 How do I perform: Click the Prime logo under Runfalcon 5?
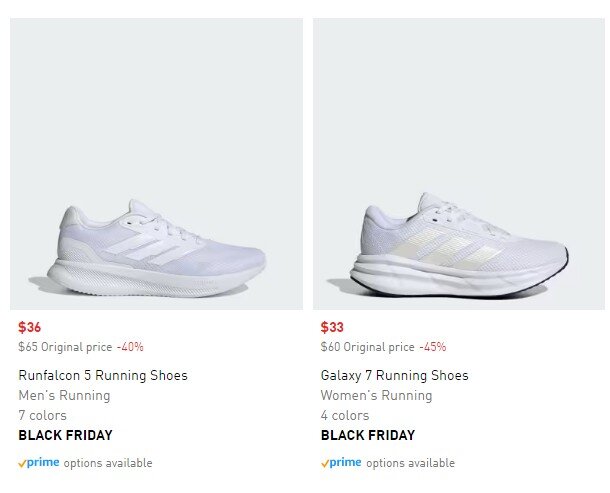click(39, 463)
